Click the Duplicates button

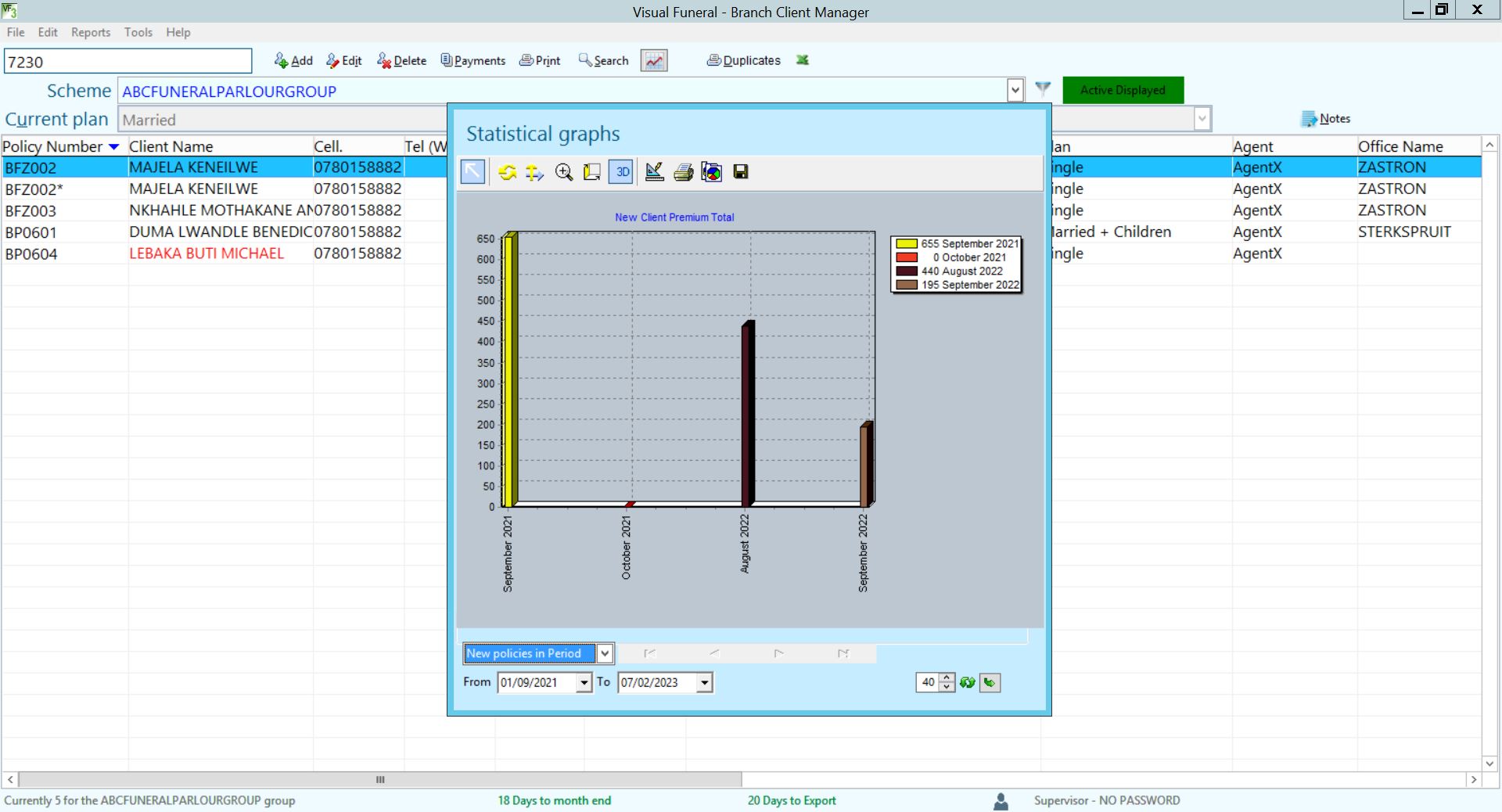[744, 61]
